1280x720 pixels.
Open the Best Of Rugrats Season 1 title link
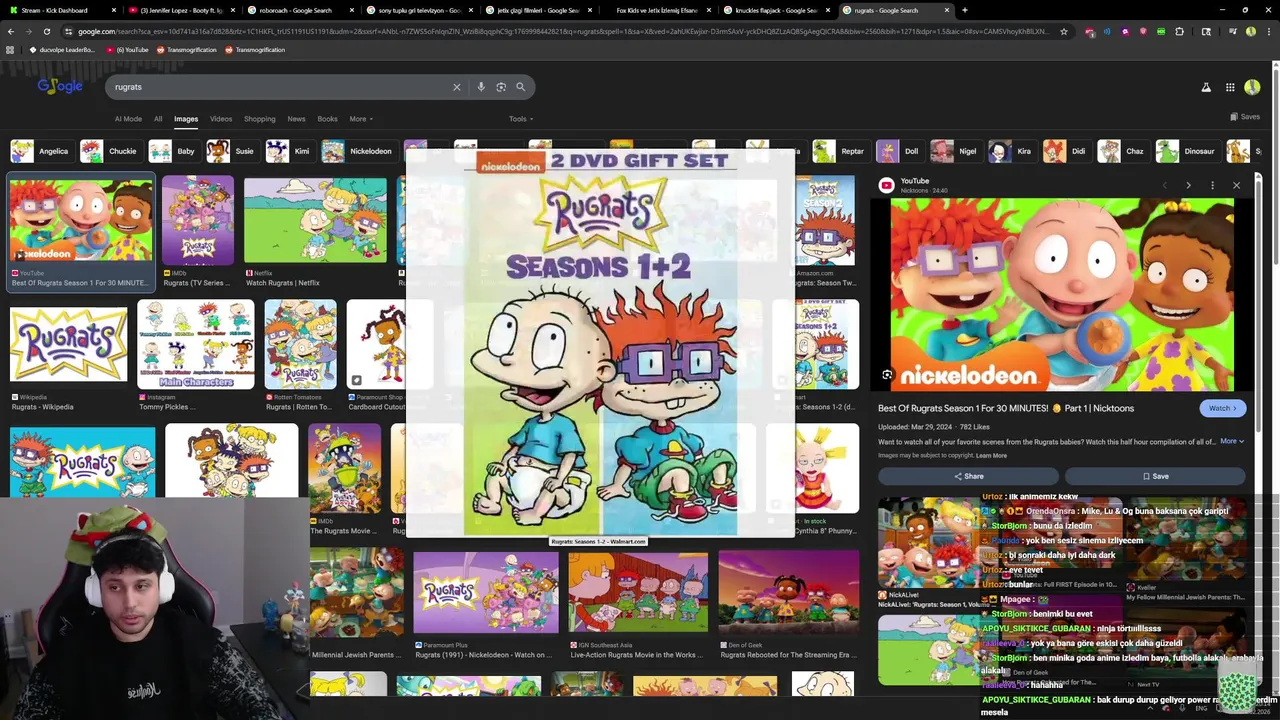click(1006, 408)
